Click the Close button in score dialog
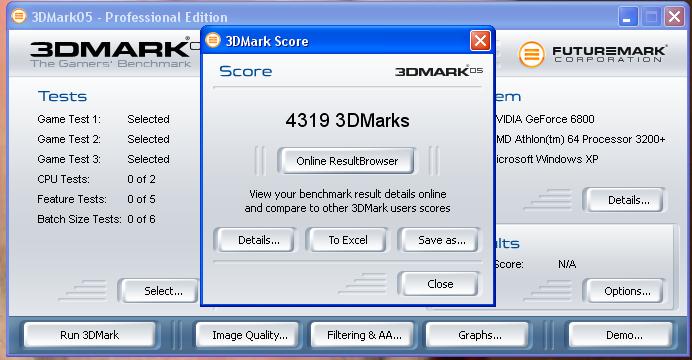The image size is (692, 360). (x=440, y=284)
